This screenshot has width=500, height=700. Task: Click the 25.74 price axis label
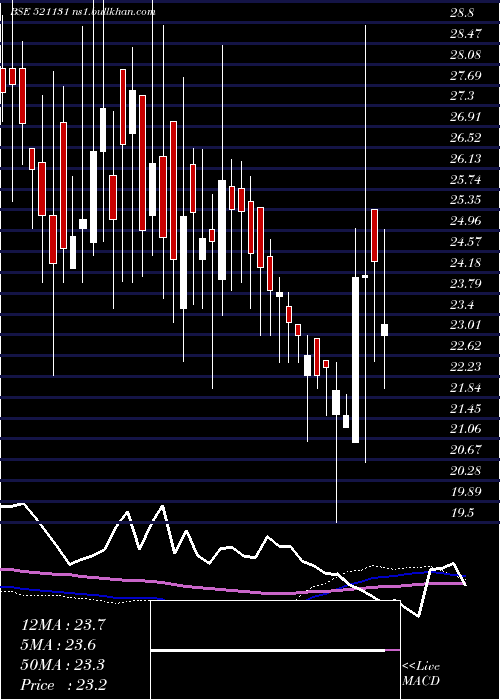click(x=465, y=180)
